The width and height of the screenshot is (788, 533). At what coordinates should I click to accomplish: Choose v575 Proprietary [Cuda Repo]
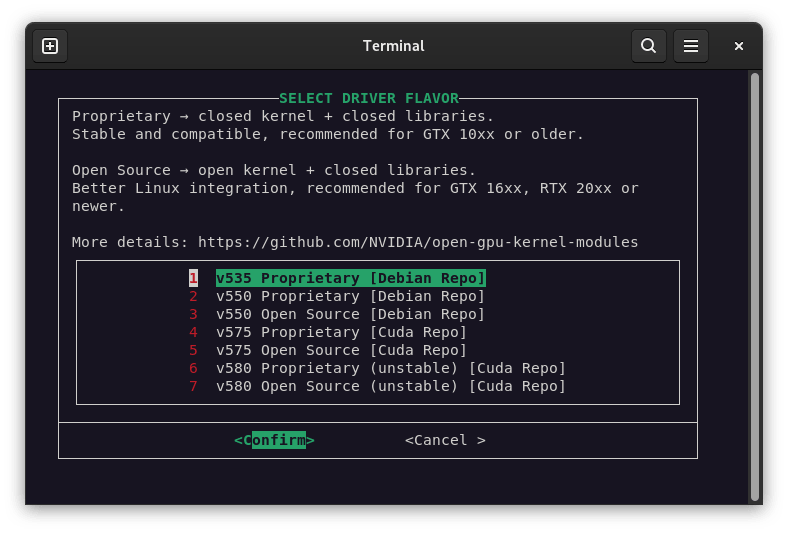(x=341, y=332)
